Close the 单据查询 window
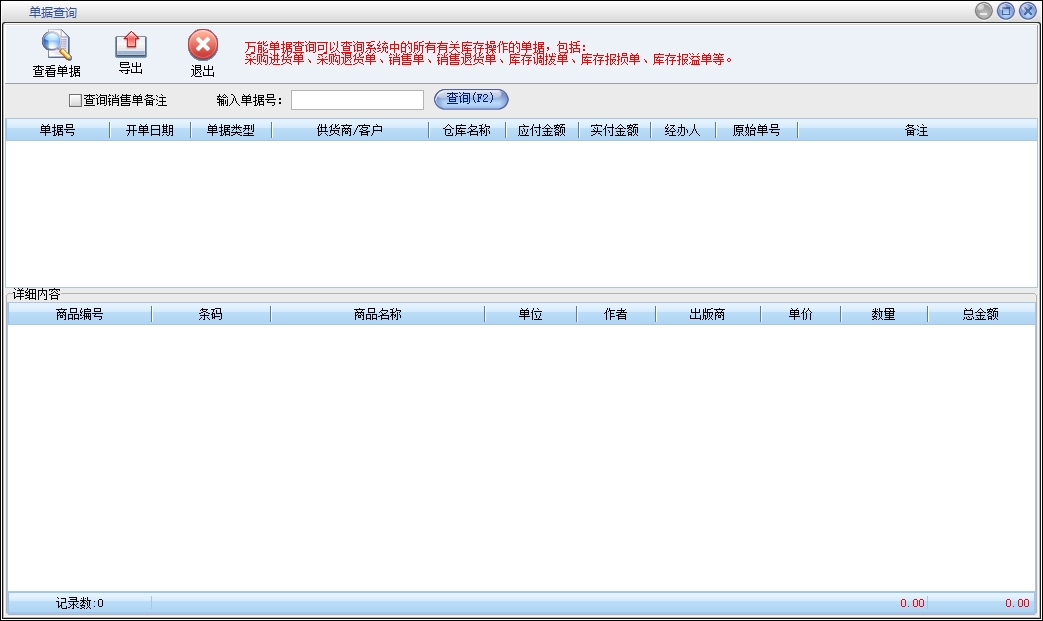The image size is (1043, 621). click(x=1027, y=11)
